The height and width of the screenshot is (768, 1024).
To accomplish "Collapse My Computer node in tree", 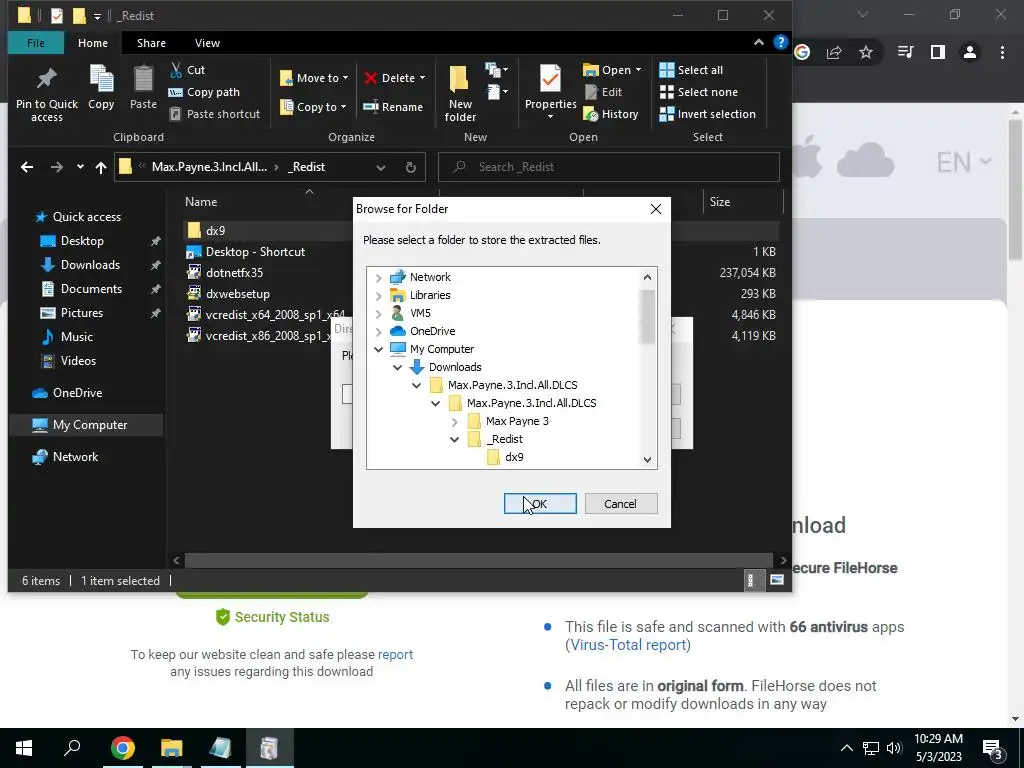I will (x=378, y=349).
